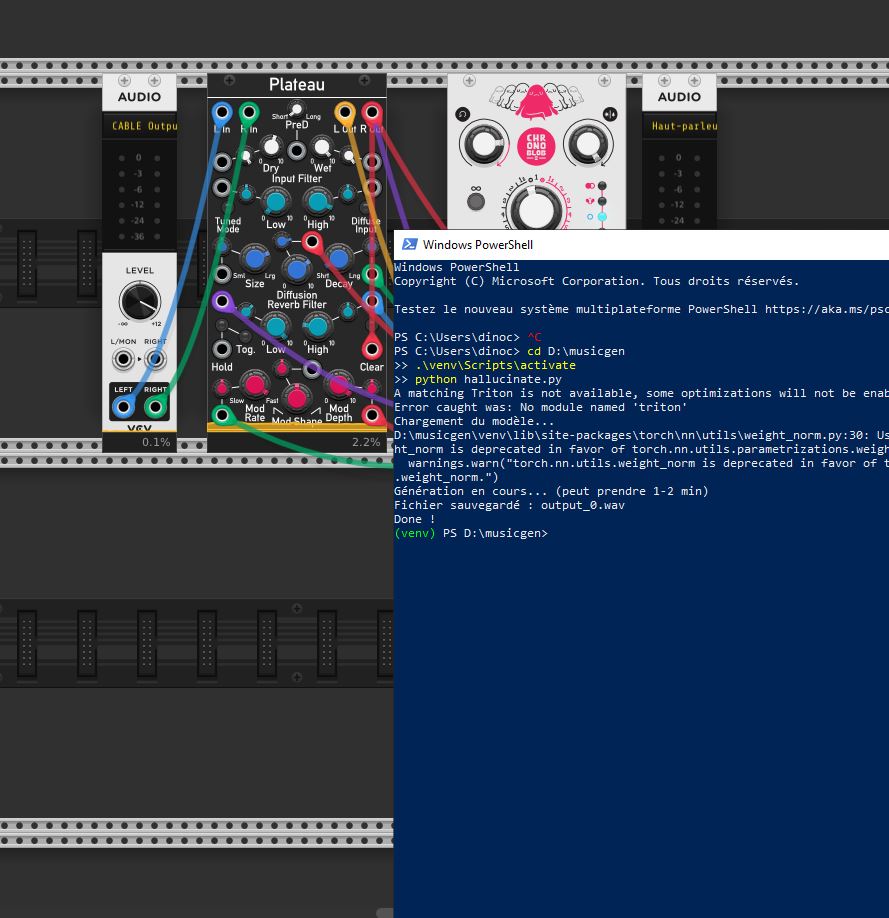
Task: Click the Mod Rate knob on Plateau
Action: click(x=254, y=385)
